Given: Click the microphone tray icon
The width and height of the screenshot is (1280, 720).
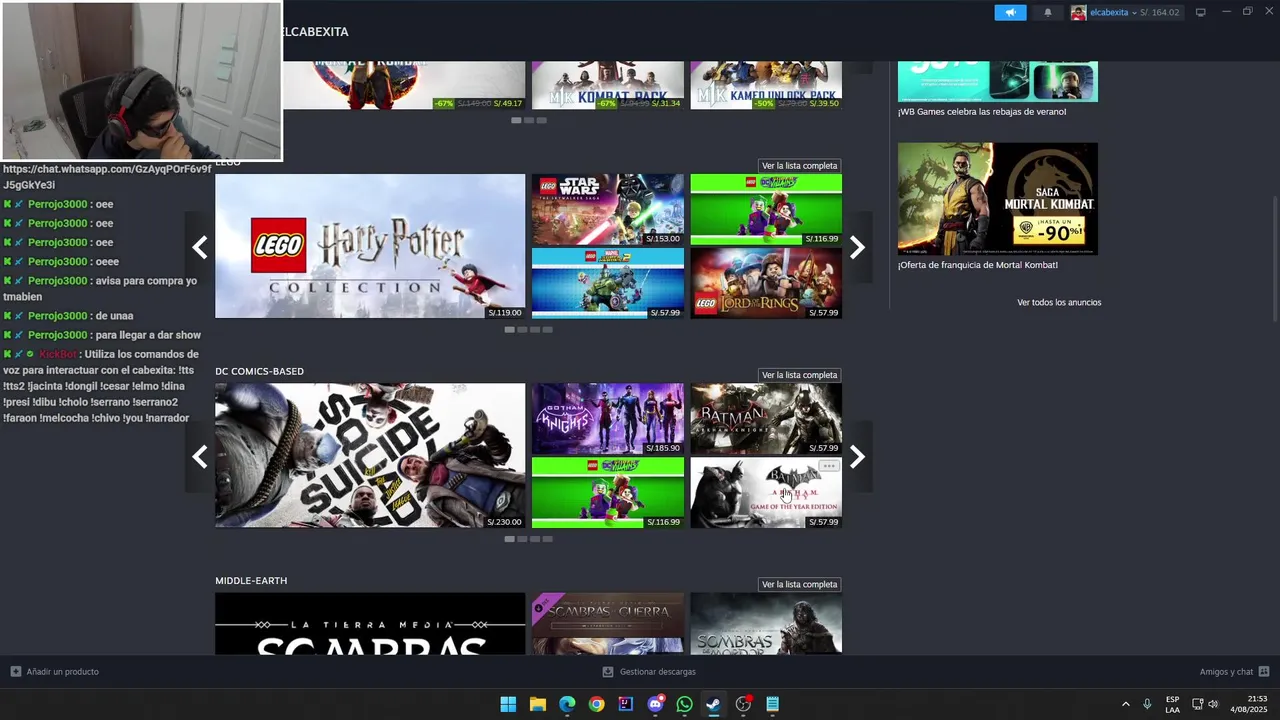Looking at the screenshot, I should point(1147,704).
